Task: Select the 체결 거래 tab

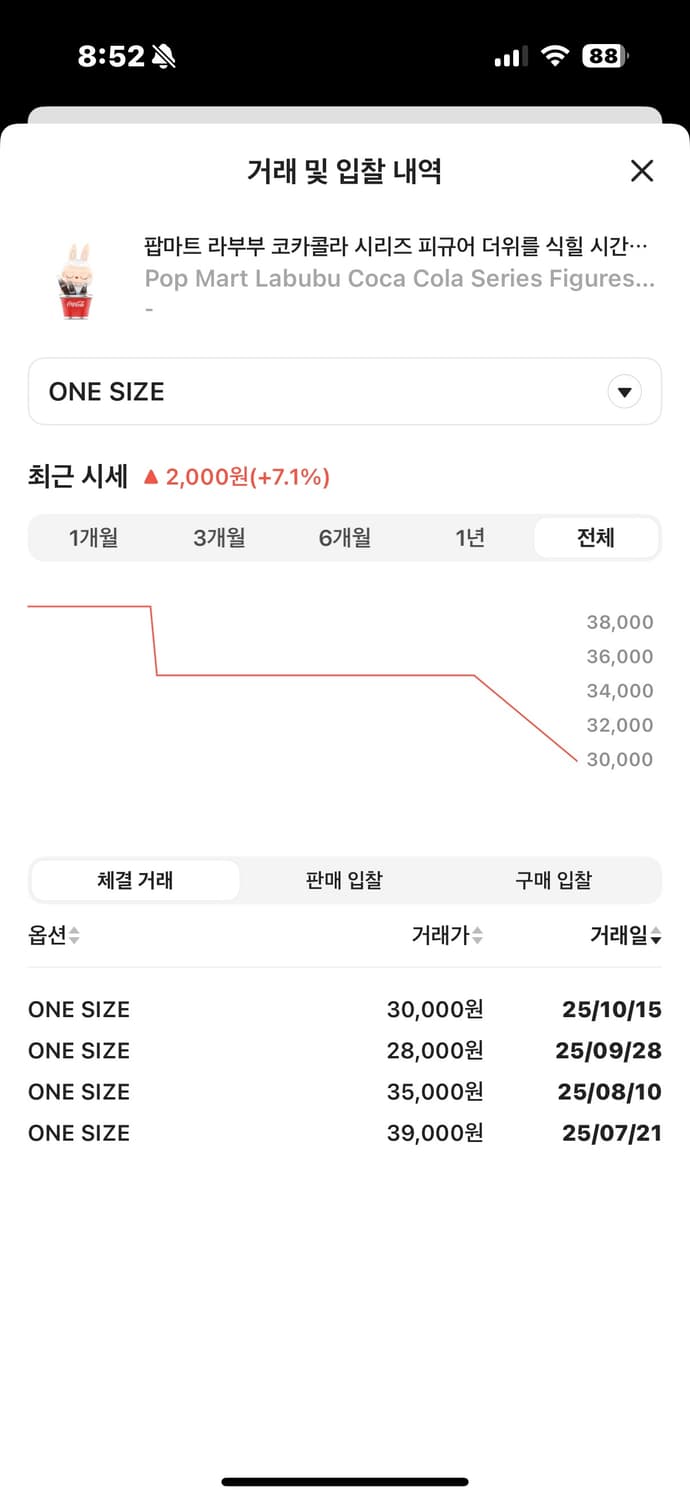Action: point(135,880)
